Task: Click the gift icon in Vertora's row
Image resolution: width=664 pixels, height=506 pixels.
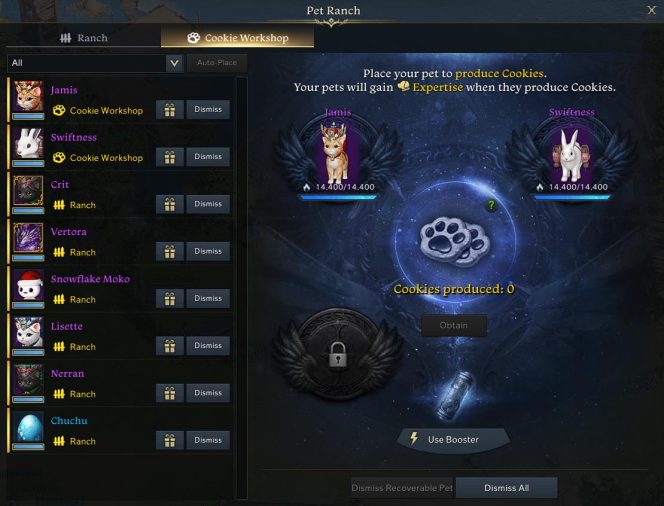Action: 170,252
